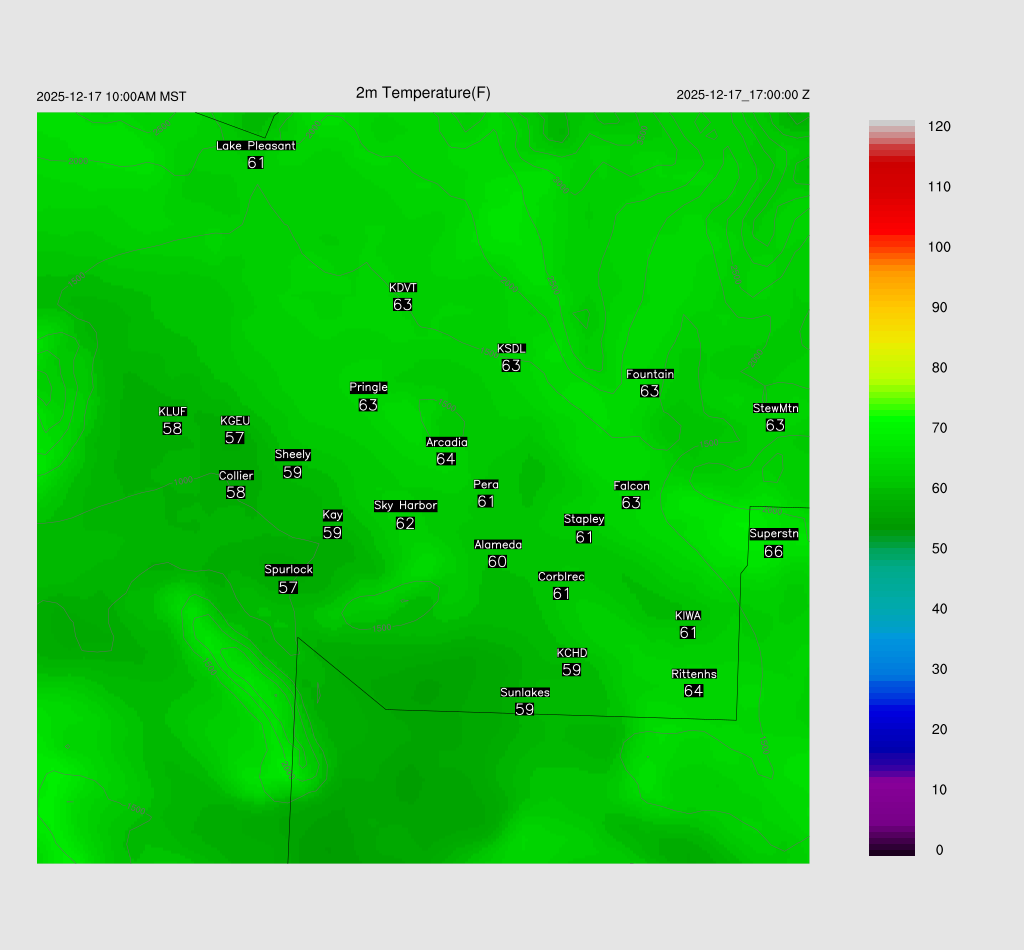This screenshot has height=950, width=1024.
Task: Click the 2m Temperature(F) map title
Action: (423, 93)
